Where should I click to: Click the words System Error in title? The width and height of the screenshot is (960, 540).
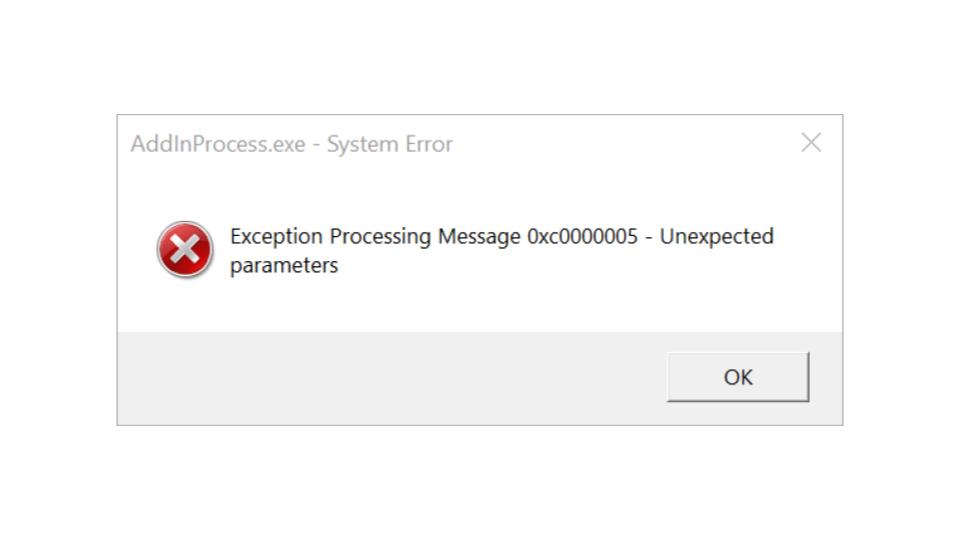coord(389,144)
